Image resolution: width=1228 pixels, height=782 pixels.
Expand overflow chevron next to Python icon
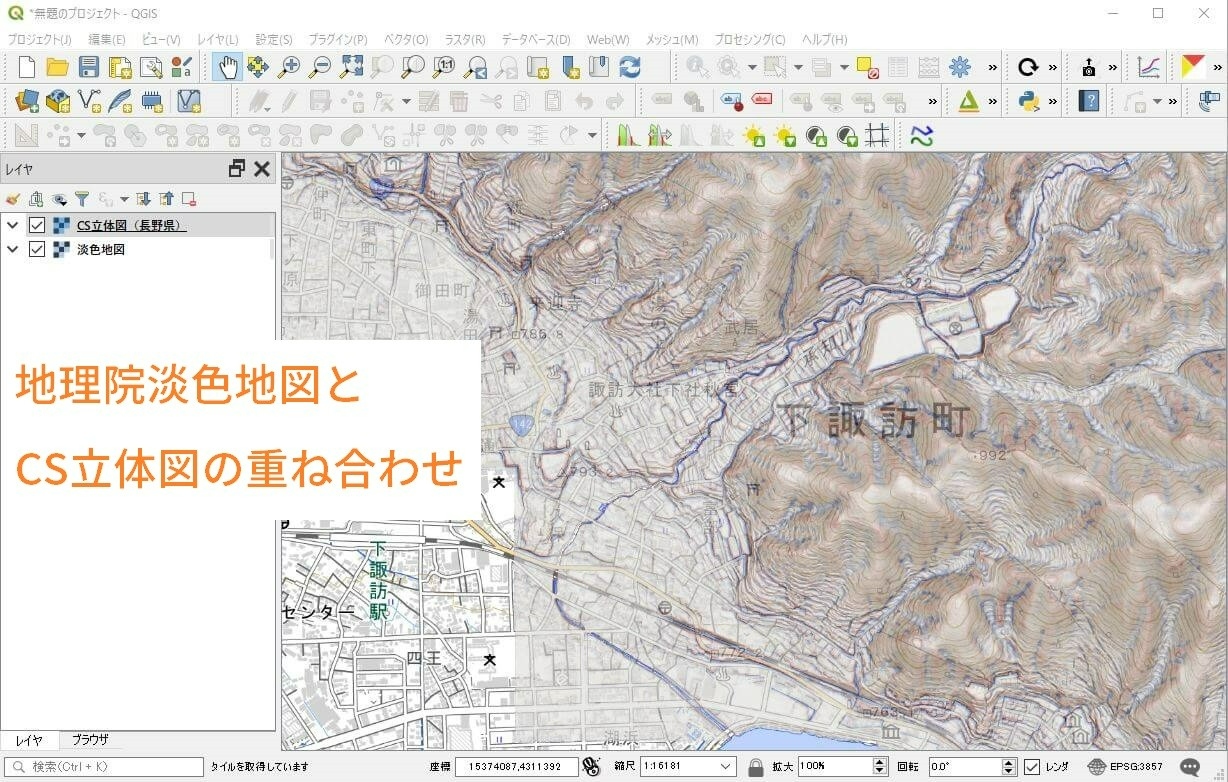[1053, 100]
